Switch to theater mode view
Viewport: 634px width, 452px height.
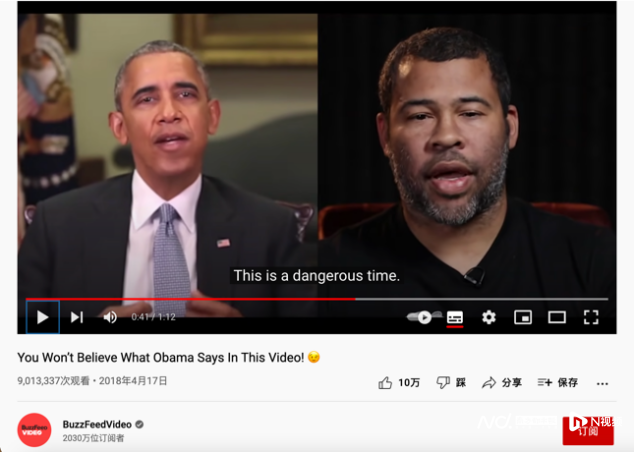click(557, 317)
